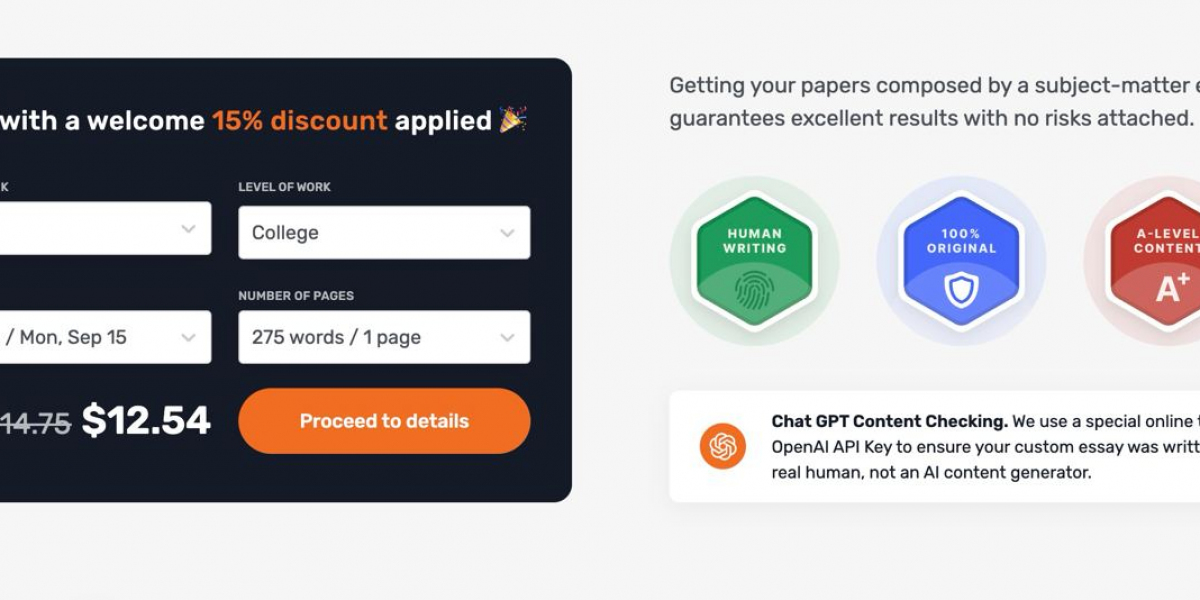Click the shield icon in 100% Original badge
Image resolution: width=1200 pixels, height=600 pixels.
961,289
